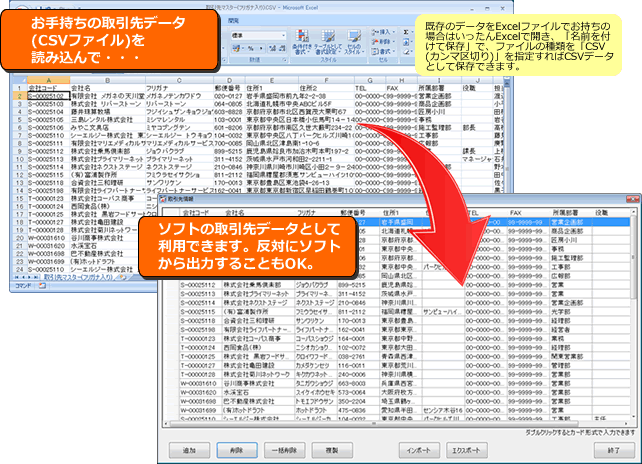Click the 会社名 column header in dialog
Screen dimensions: 642x464
259,213
